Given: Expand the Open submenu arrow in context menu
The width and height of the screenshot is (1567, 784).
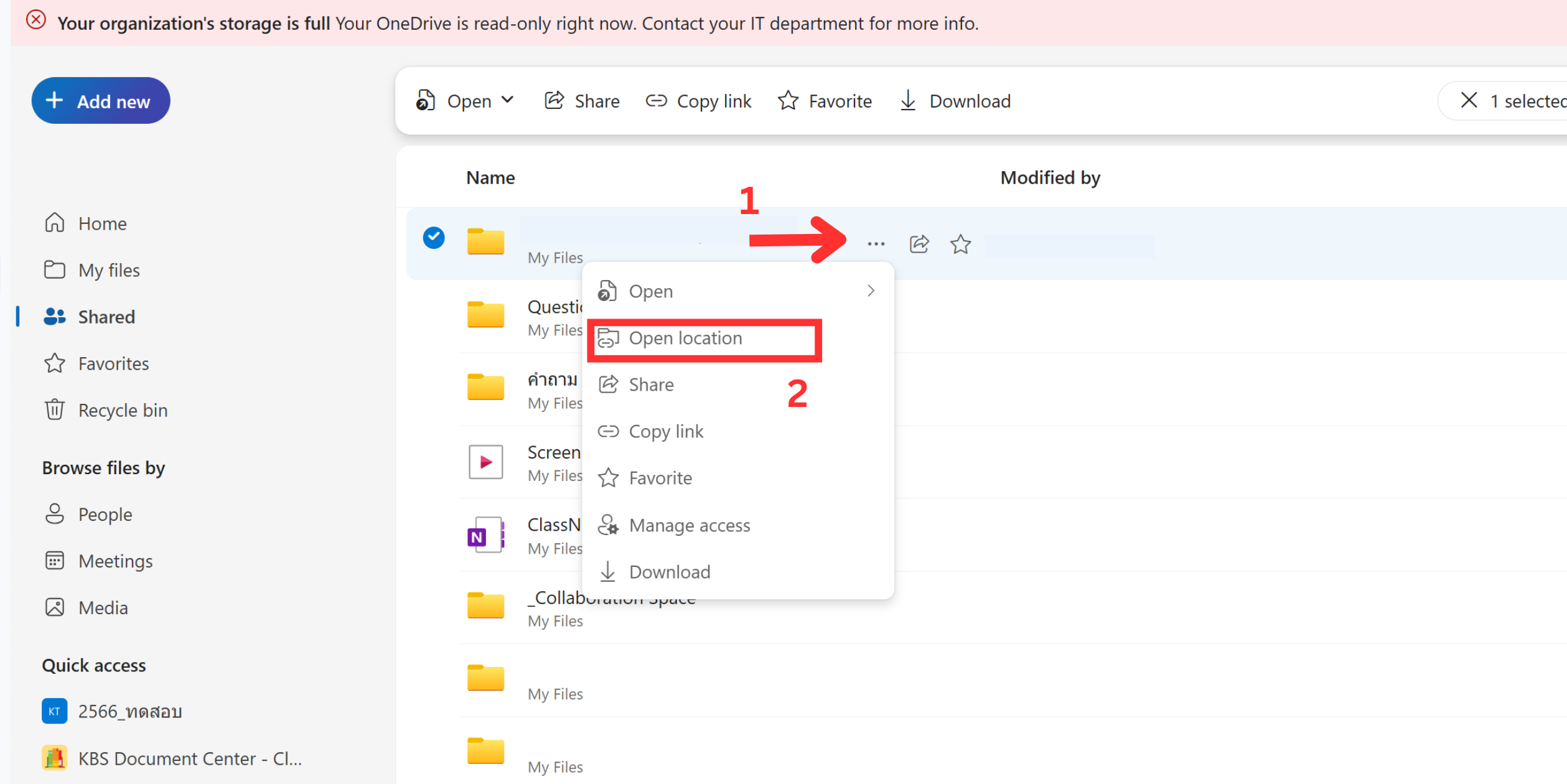Looking at the screenshot, I should click(871, 291).
